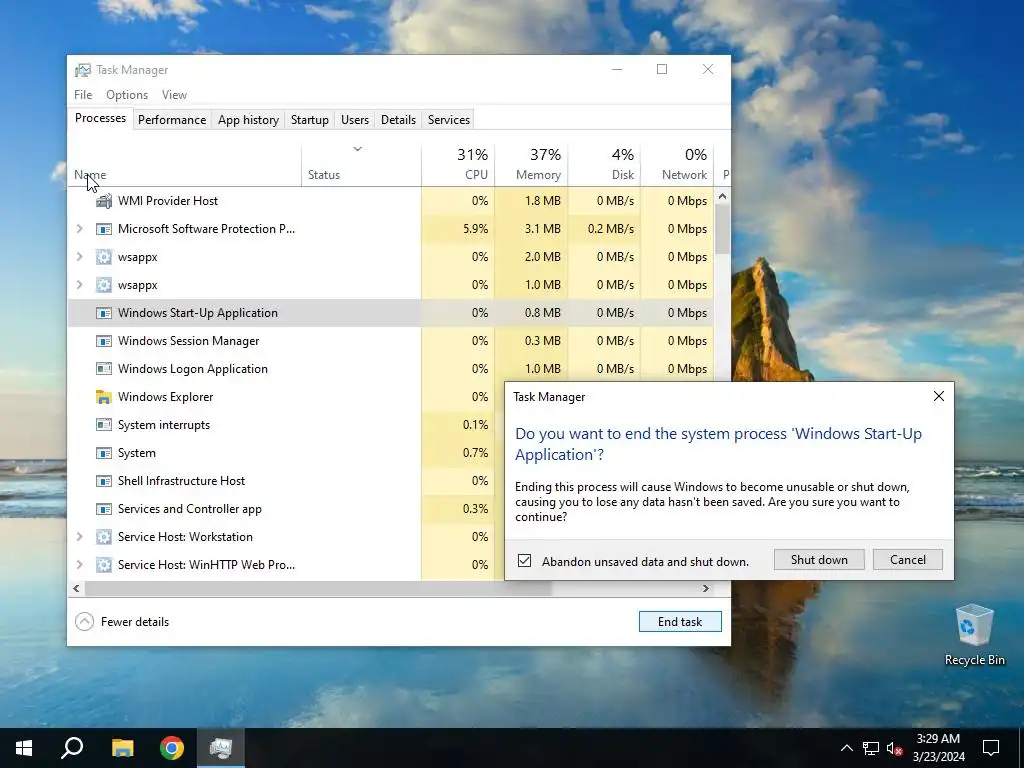Cancel the end process dialog
Screen dimensions: 1024x768
pos(908,560)
